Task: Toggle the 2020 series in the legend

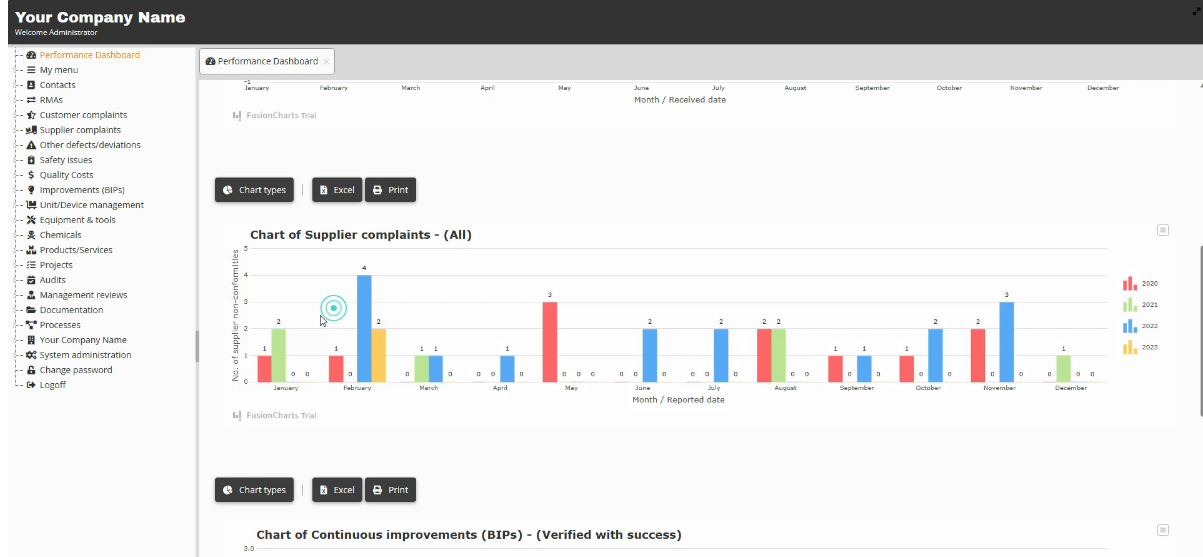Action: (1140, 284)
